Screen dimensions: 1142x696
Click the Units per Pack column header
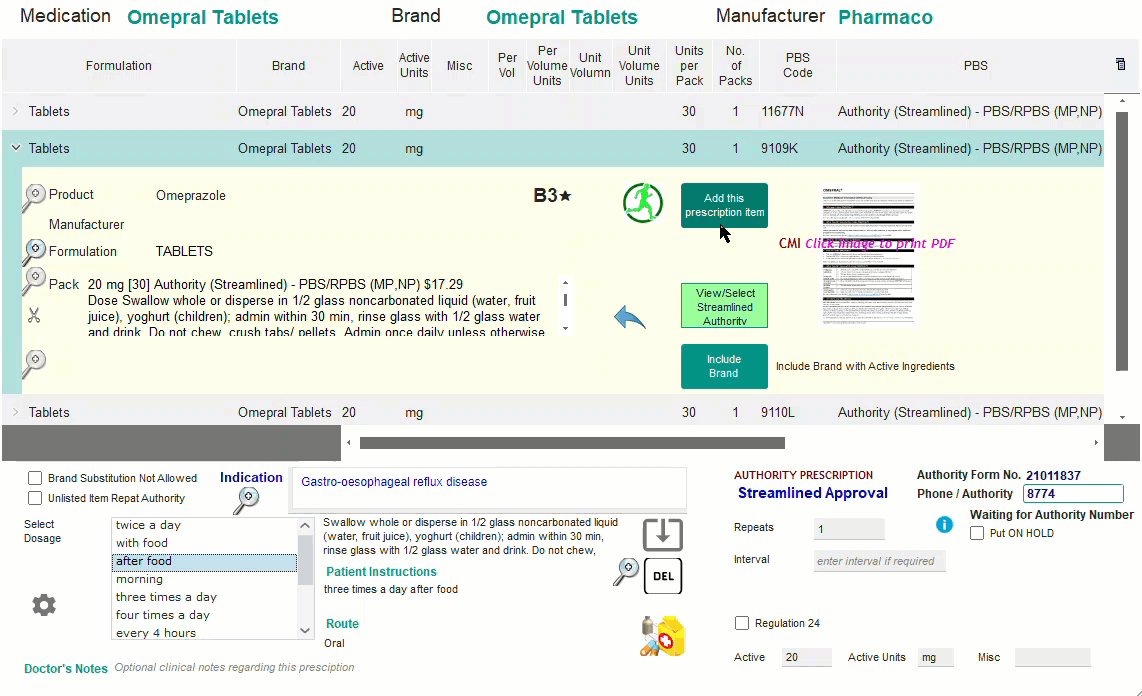[689, 66]
